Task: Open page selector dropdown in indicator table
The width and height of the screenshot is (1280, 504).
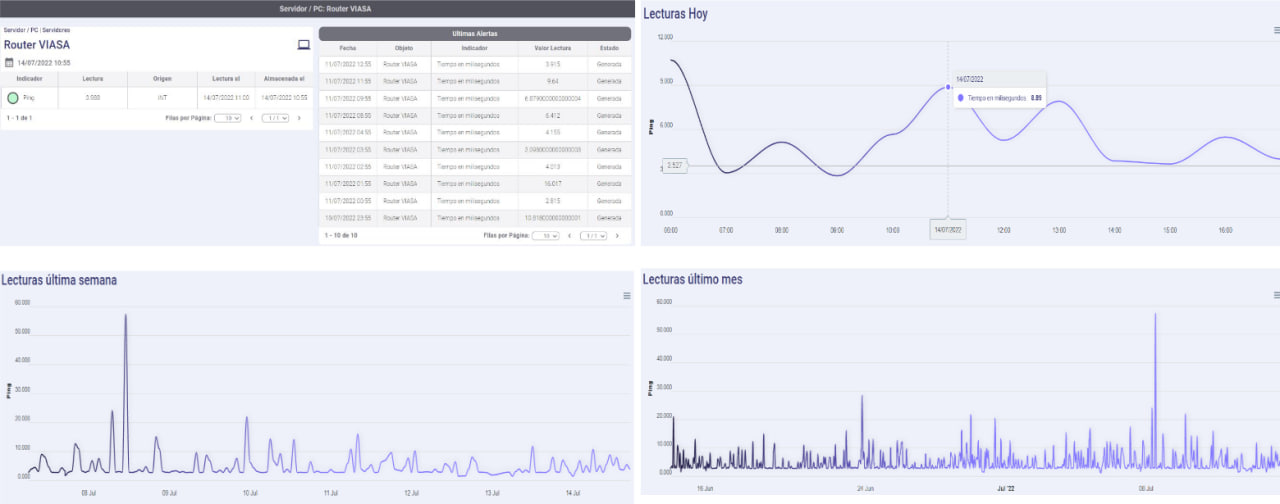Action: pyautogui.click(x=276, y=118)
